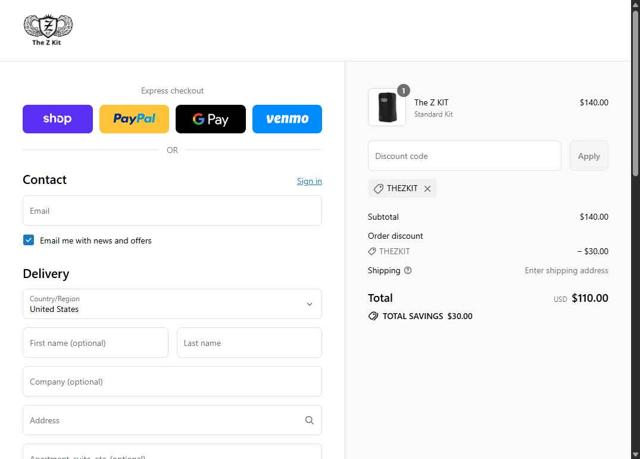
Task: Click the tag icon under Order discount
Action: coord(372,251)
